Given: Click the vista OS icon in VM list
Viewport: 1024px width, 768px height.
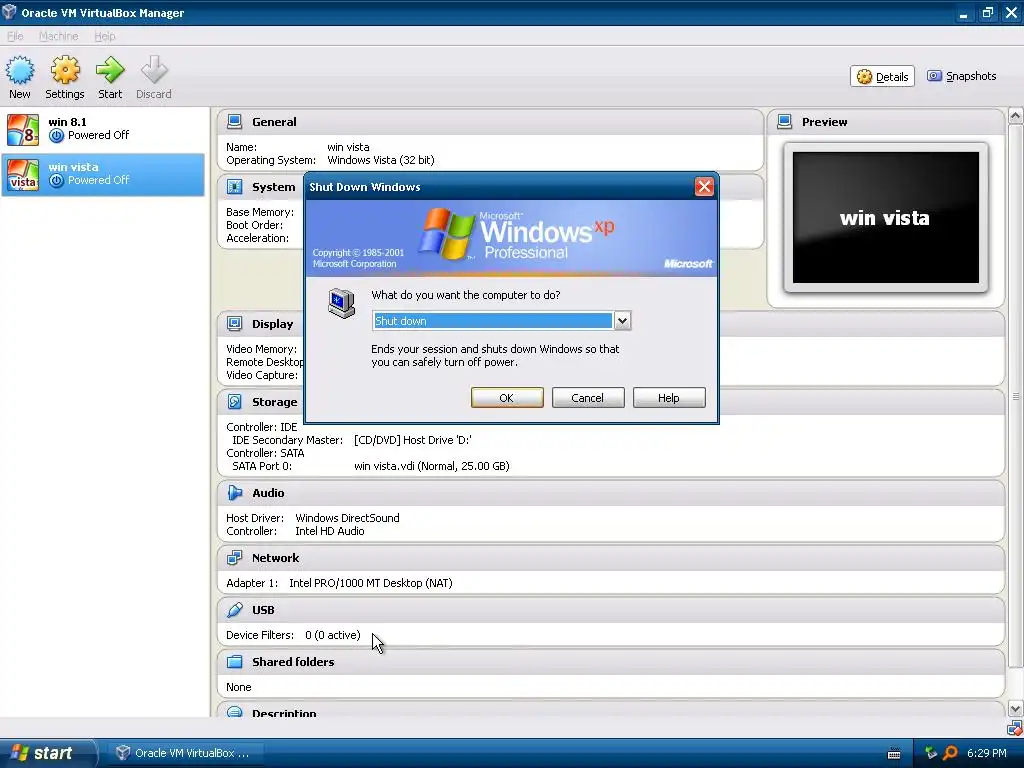Looking at the screenshot, I should click(x=23, y=175).
